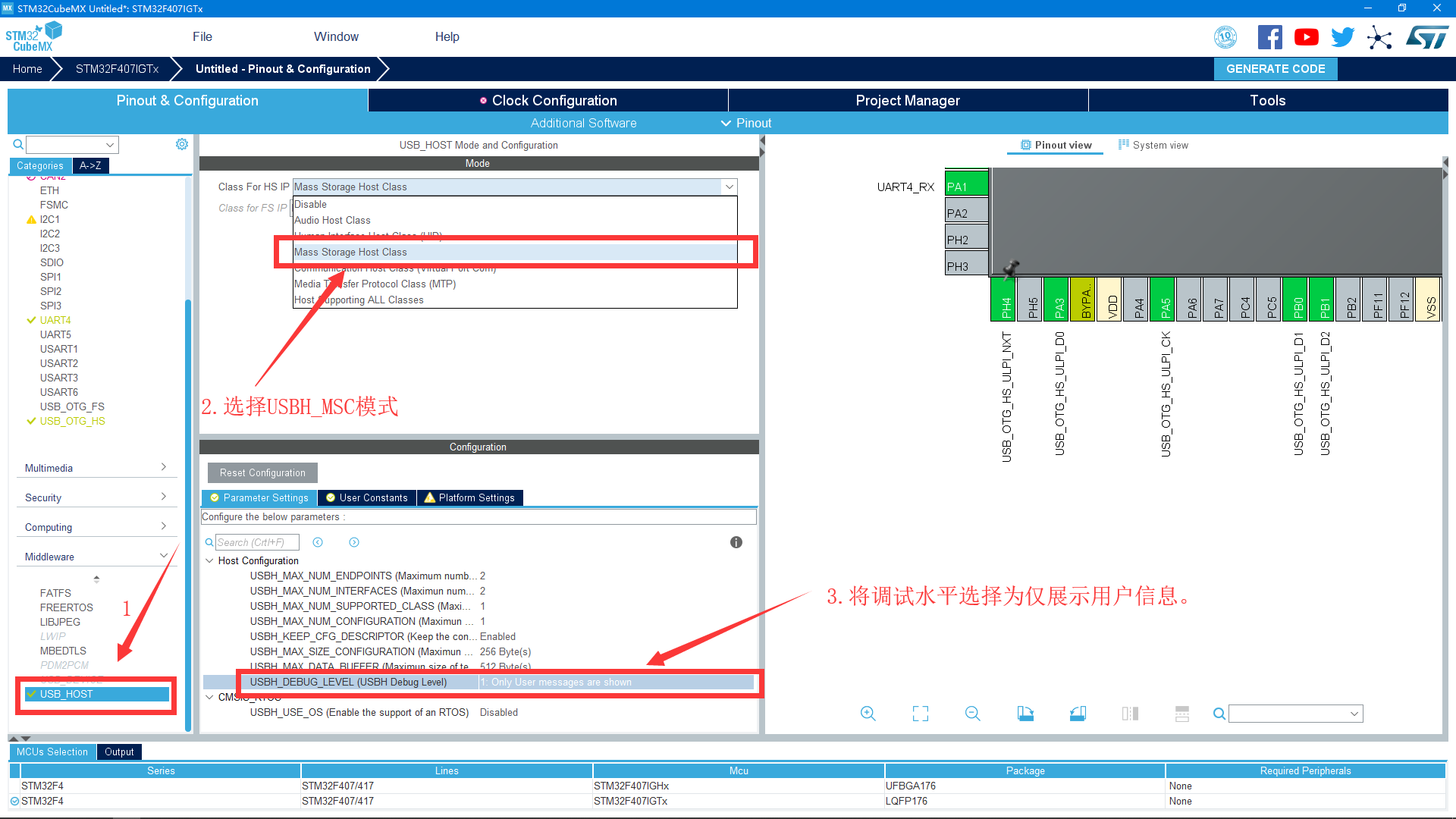Toggle the USB_HOST middleware checkmark entry
The image size is (1456, 819).
pyautogui.click(x=67, y=694)
